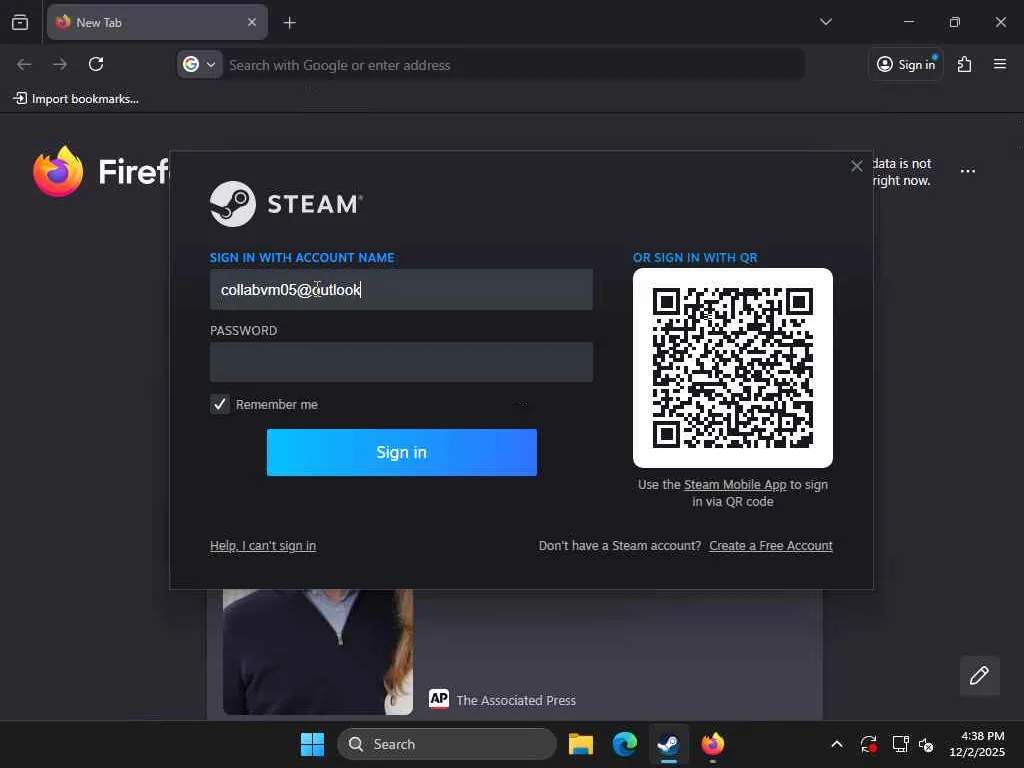Click the muted volume tray icon
This screenshot has height=768, width=1024.
[926, 744]
